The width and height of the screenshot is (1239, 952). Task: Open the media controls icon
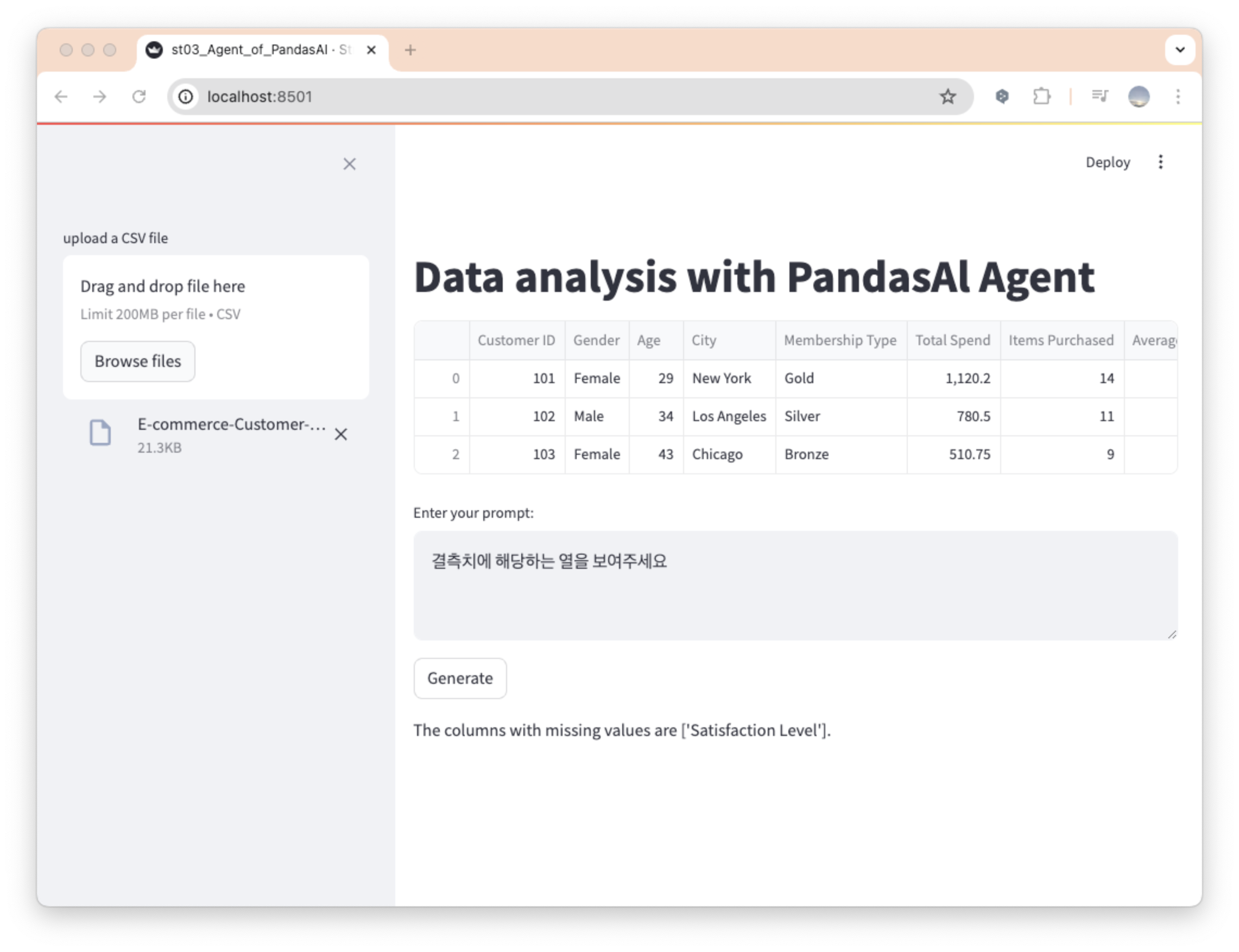tap(1099, 97)
